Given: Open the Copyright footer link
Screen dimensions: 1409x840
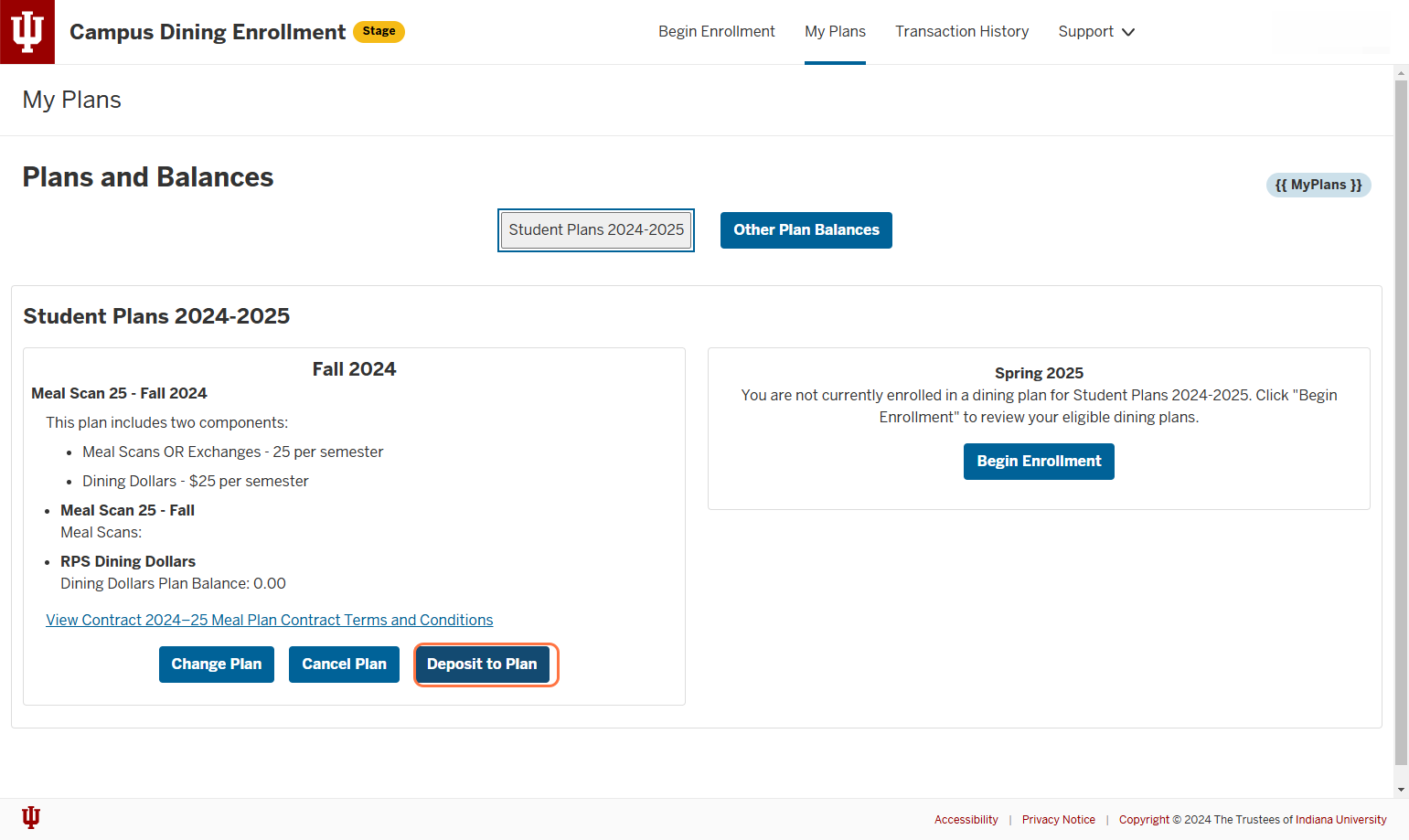Looking at the screenshot, I should (1144, 820).
